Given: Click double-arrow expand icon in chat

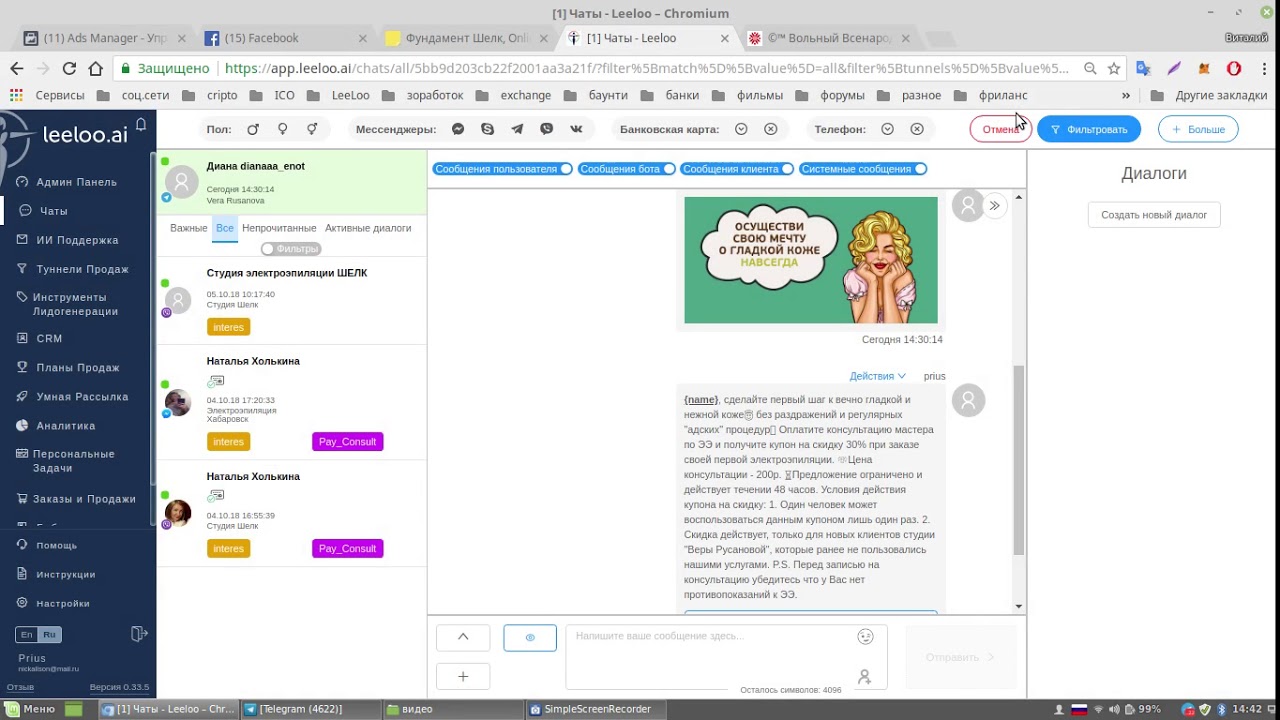Looking at the screenshot, I should [994, 206].
